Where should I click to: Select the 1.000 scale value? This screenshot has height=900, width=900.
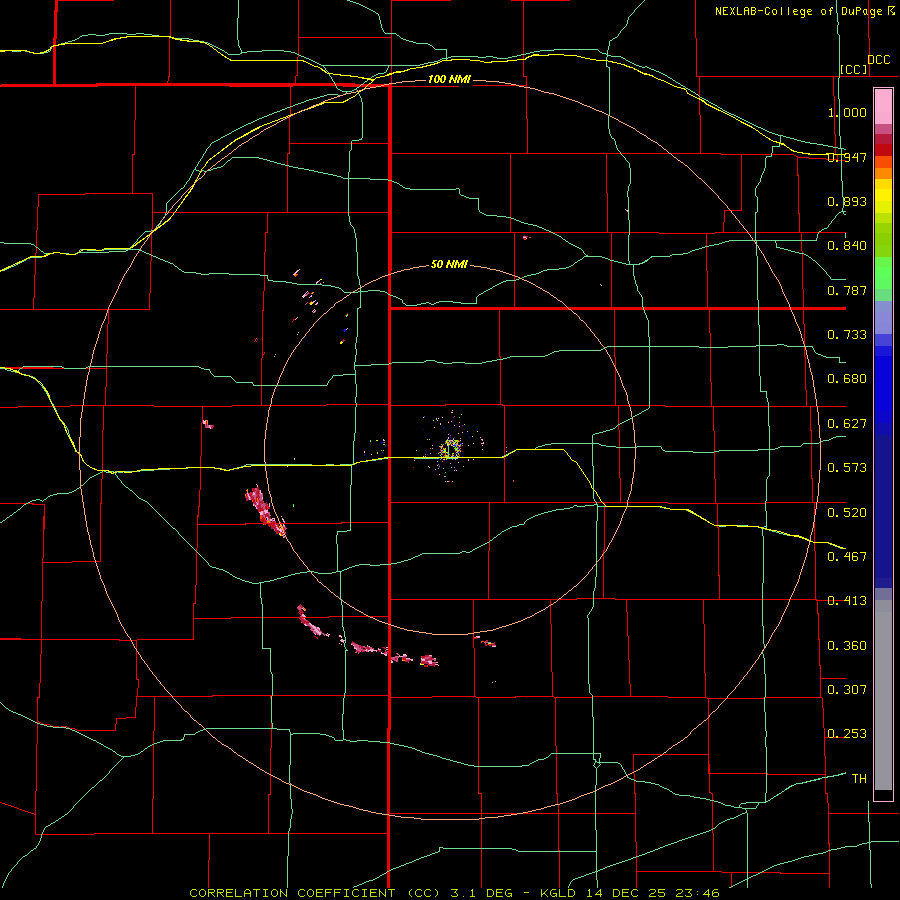click(847, 112)
